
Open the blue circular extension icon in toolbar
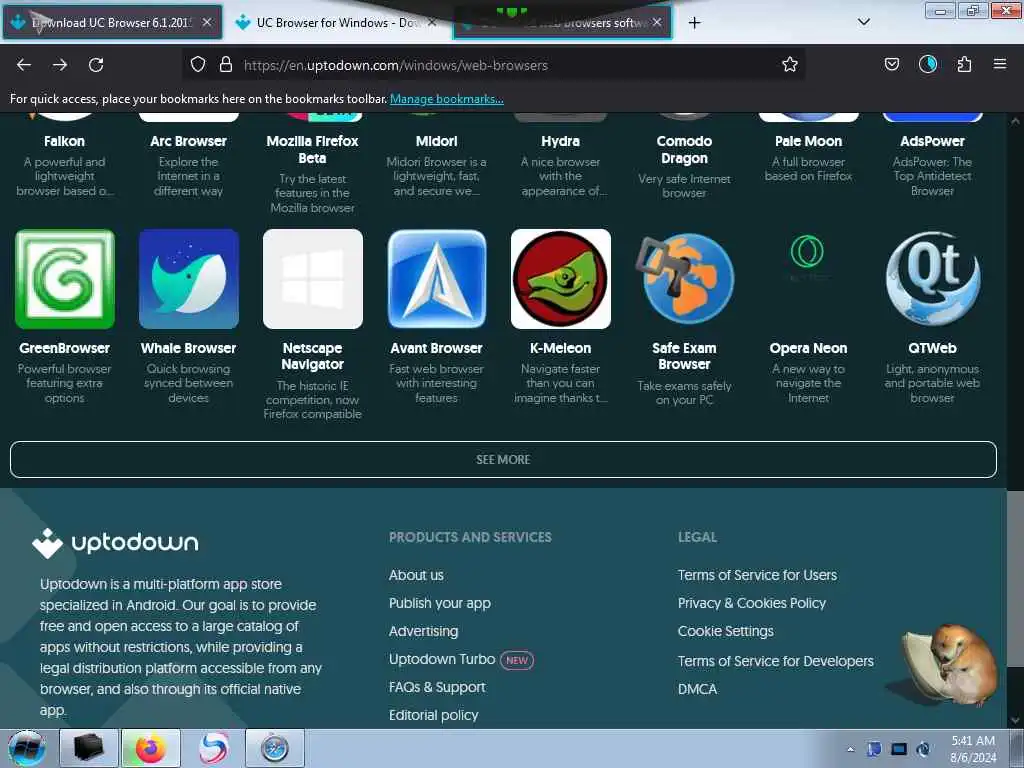928,64
